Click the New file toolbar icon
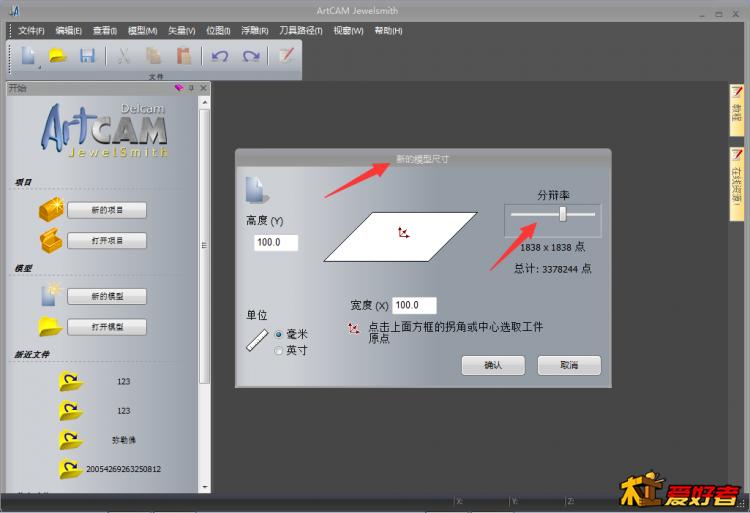 [x=28, y=56]
